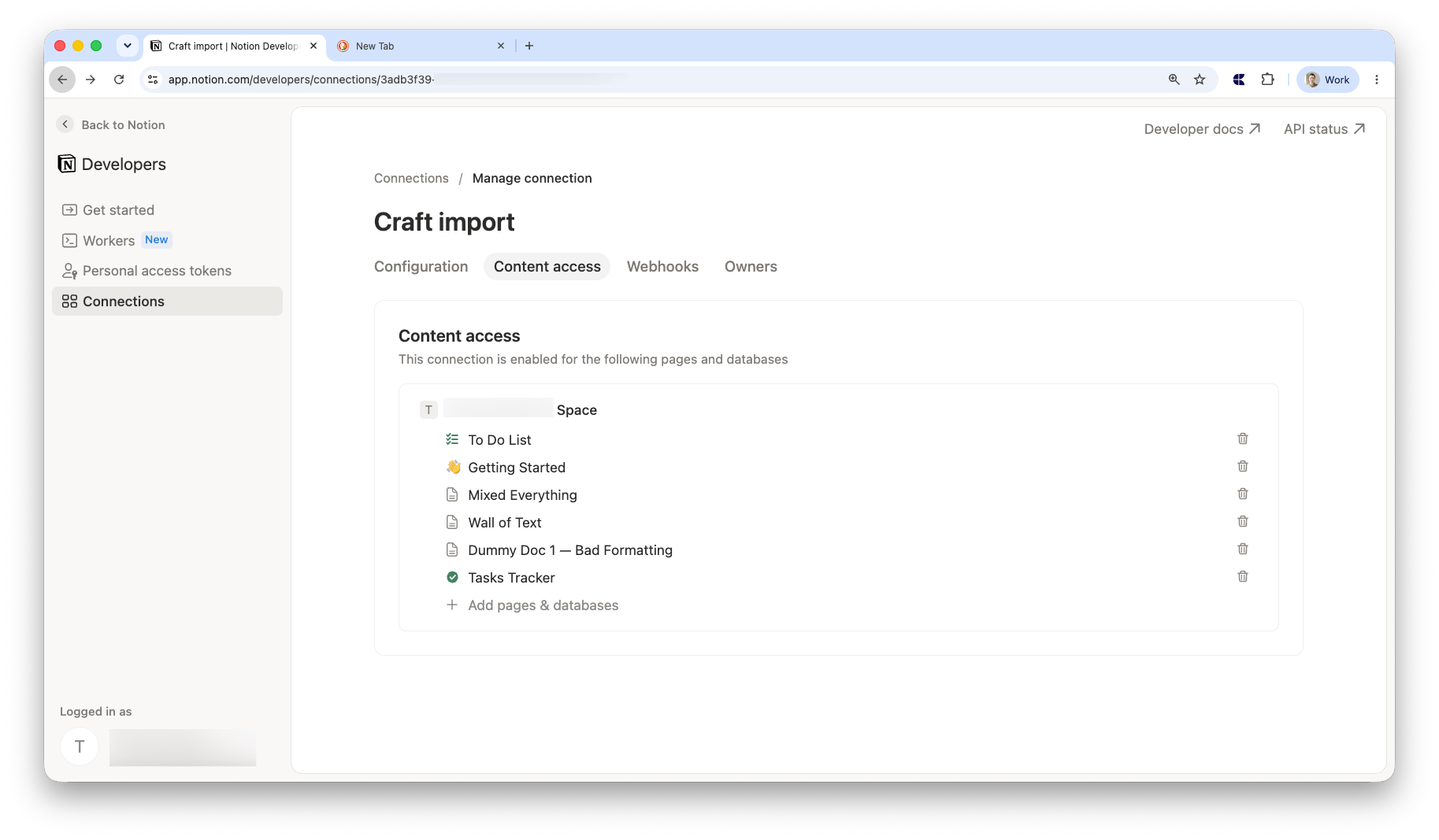Open the tab search dropdown arrow
Viewport: 1439px width, 840px height.
pyautogui.click(x=128, y=46)
